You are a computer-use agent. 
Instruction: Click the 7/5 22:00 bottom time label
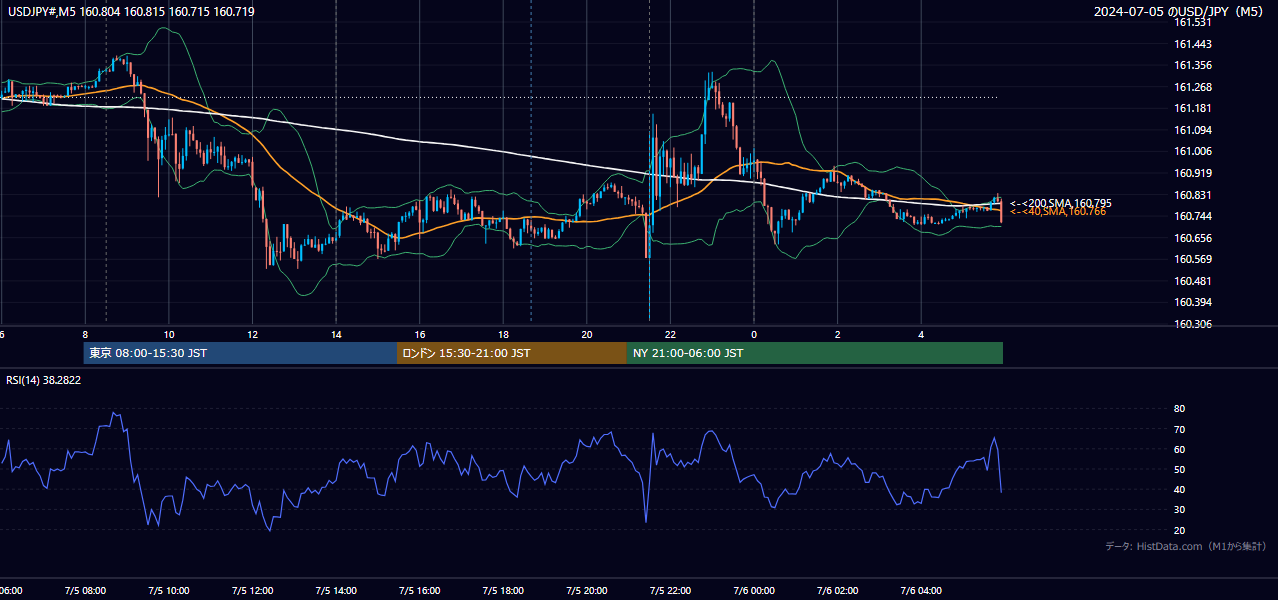pyautogui.click(x=671, y=591)
